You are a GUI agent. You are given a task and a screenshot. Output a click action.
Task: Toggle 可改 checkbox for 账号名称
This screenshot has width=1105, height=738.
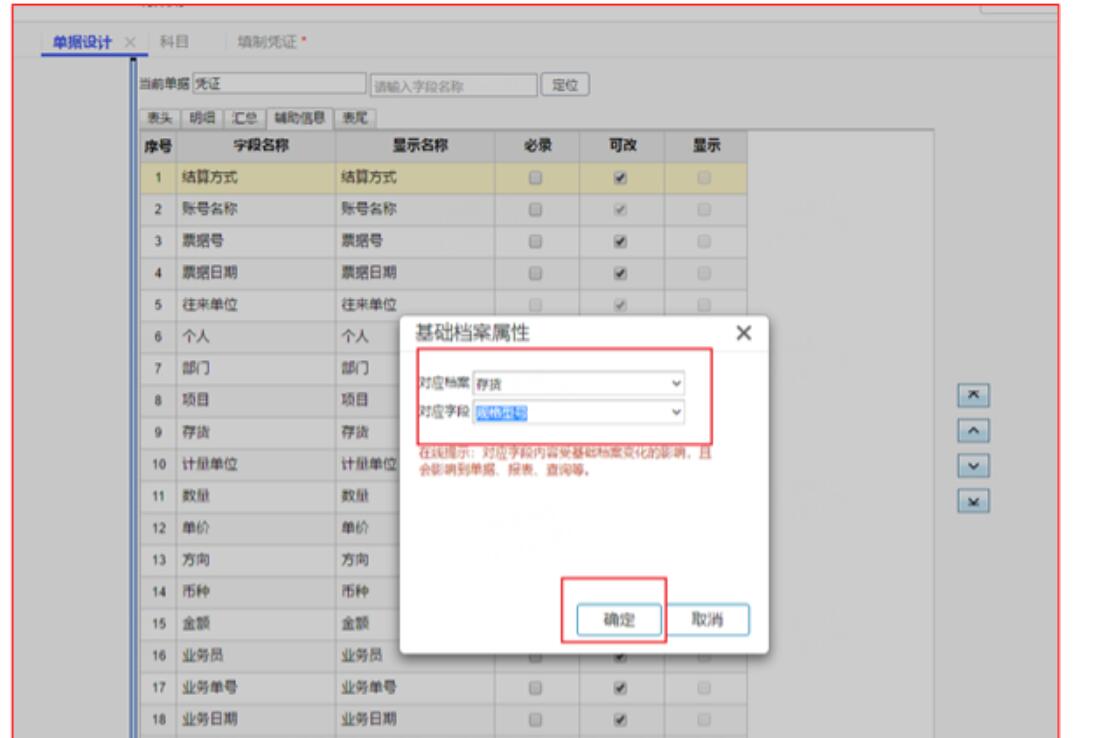pos(620,209)
